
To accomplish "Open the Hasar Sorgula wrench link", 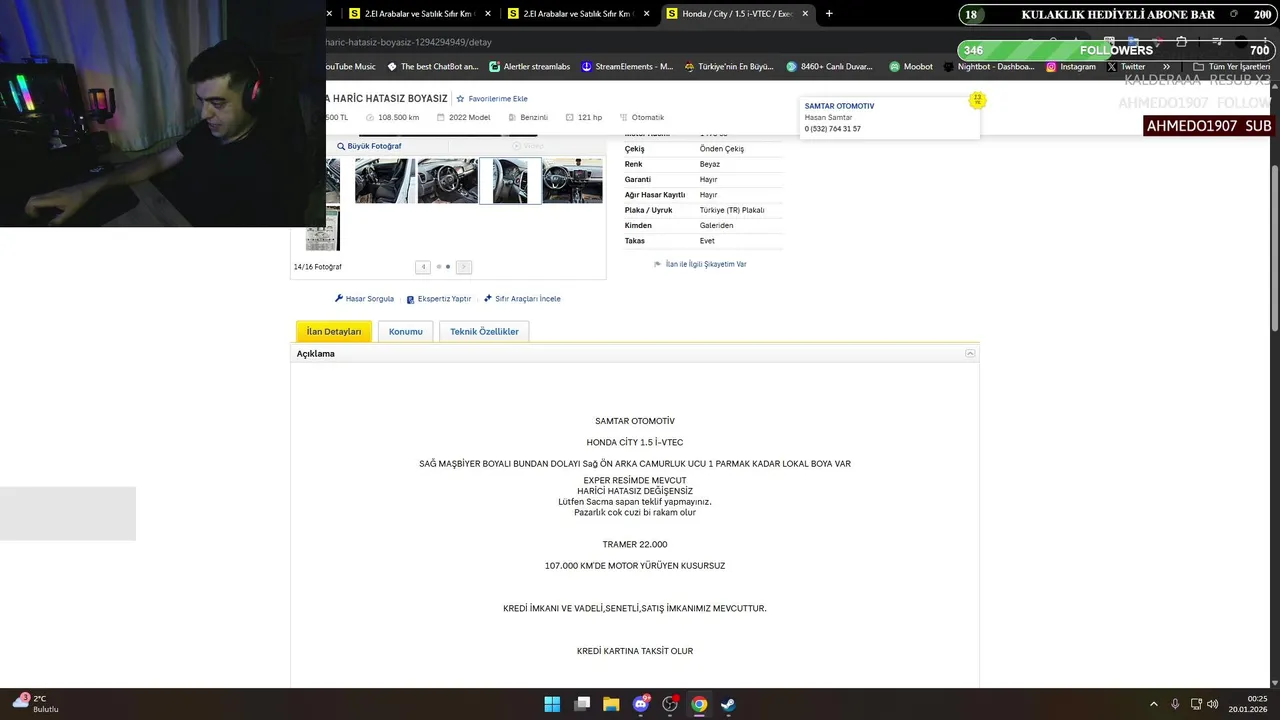I will tap(364, 299).
